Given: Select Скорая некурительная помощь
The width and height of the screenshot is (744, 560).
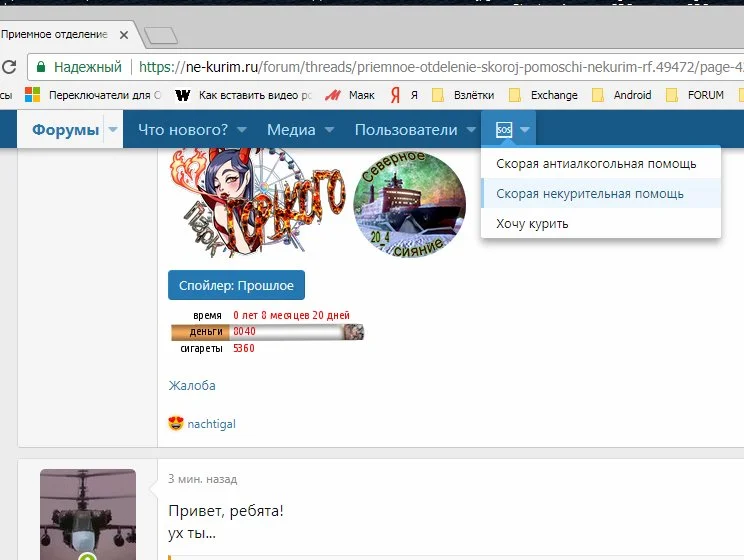Looking at the screenshot, I should tap(601, 194).
